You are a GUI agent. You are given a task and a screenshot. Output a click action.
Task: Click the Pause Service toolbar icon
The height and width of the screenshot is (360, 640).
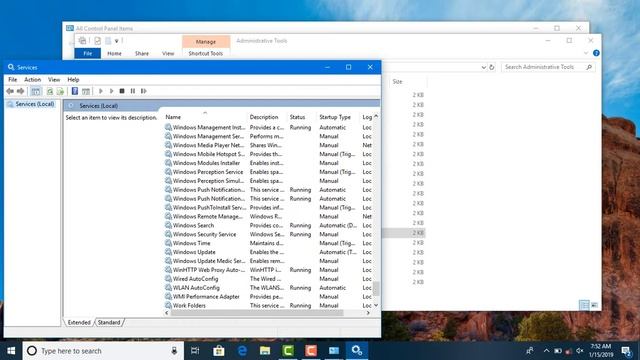pyautogui.click(x=133, y=91)
